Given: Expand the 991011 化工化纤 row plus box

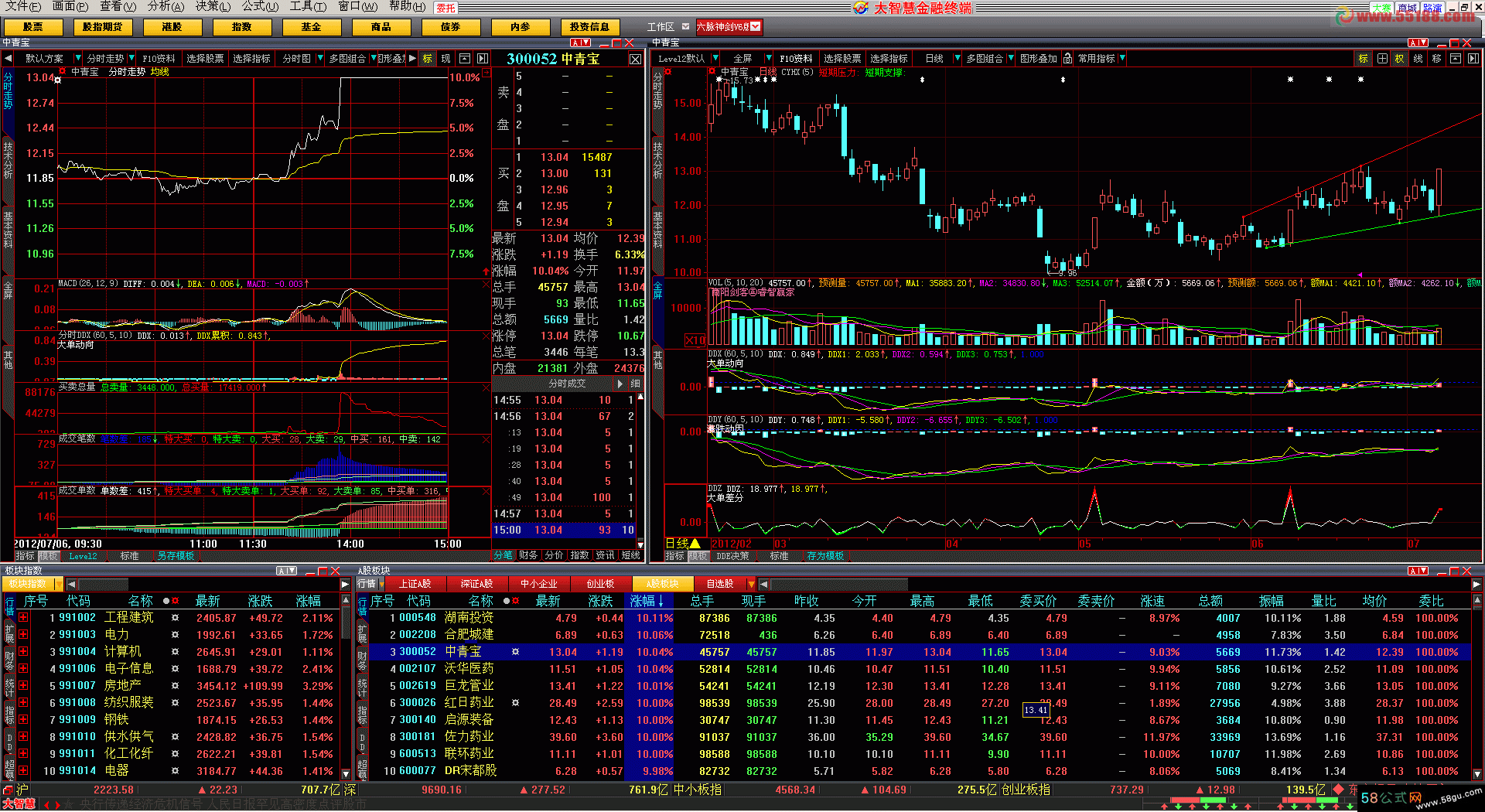Looking at the screenshot, I should click(23, 753).
